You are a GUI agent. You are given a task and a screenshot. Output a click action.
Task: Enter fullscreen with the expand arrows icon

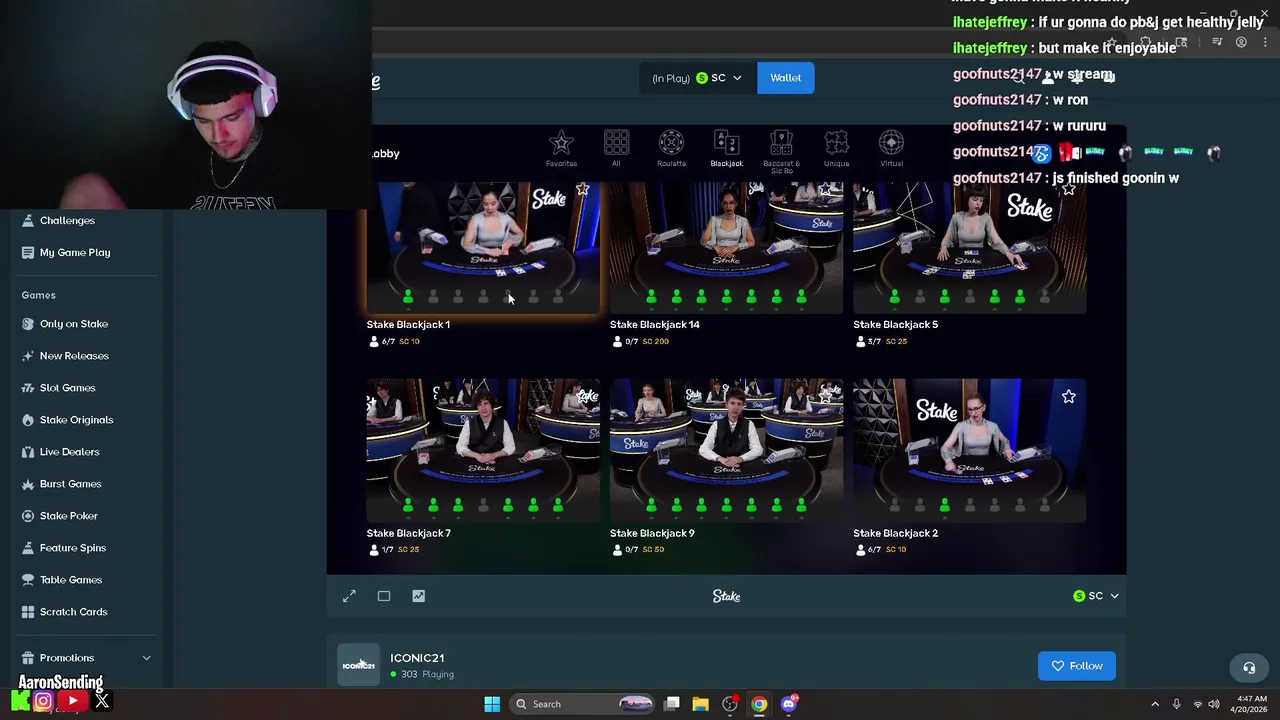point(349,596)
